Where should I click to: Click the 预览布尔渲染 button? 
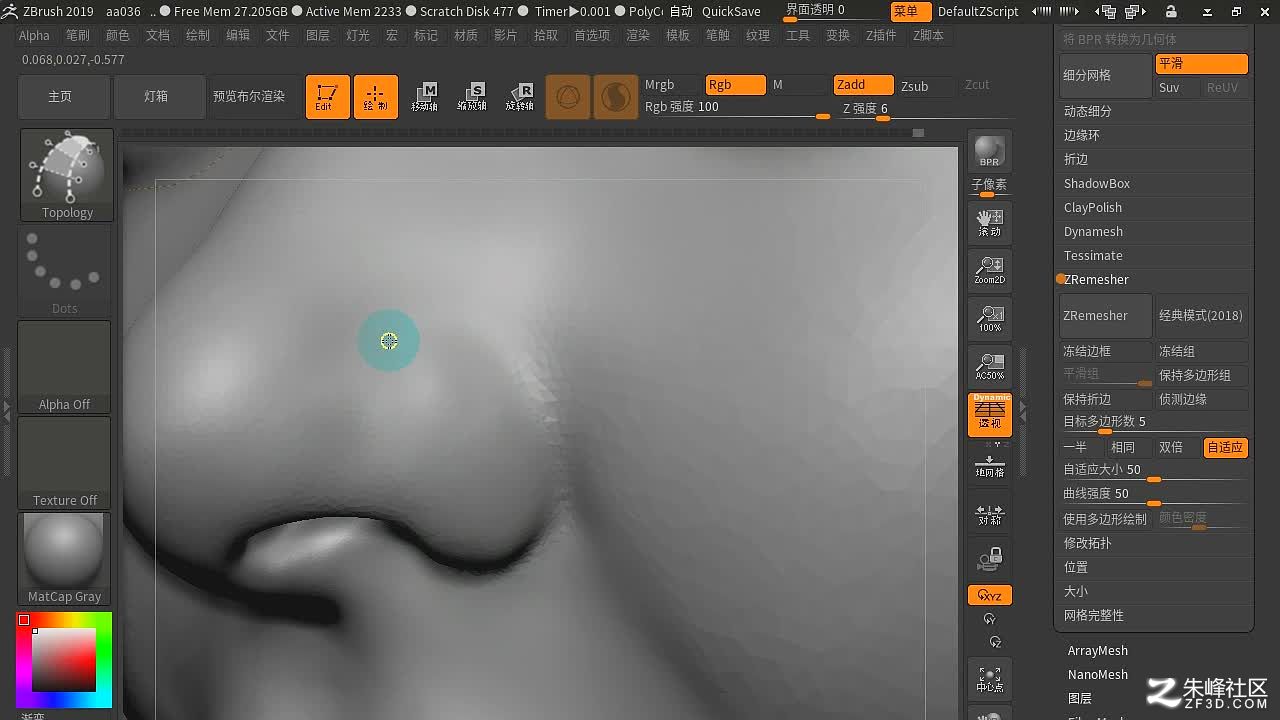pos(249,97)
